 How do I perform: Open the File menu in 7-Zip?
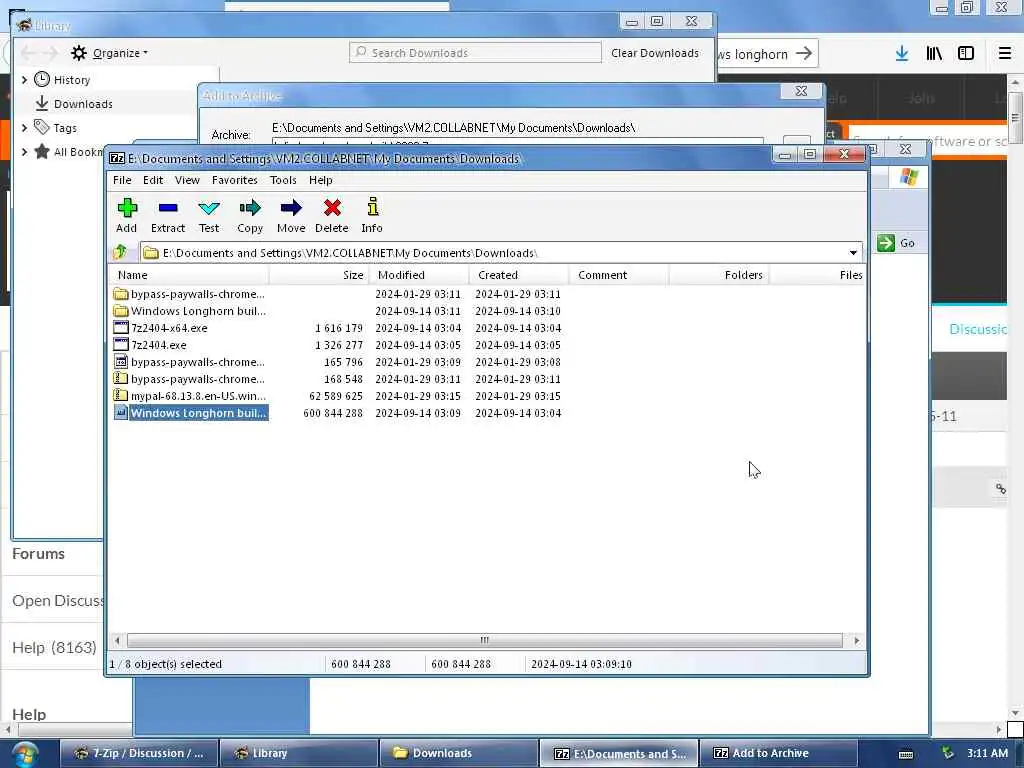(x=122, y=180)
